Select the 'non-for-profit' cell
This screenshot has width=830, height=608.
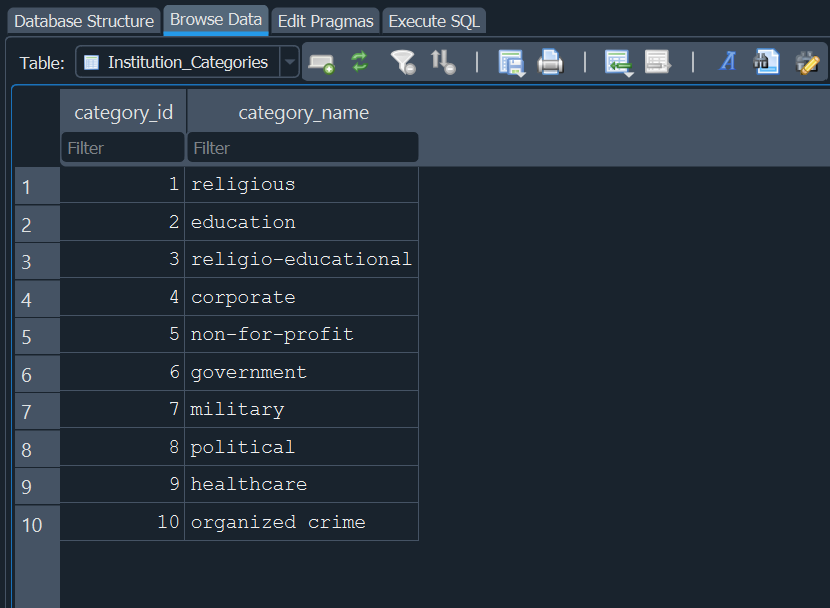[x=301, y=334]
